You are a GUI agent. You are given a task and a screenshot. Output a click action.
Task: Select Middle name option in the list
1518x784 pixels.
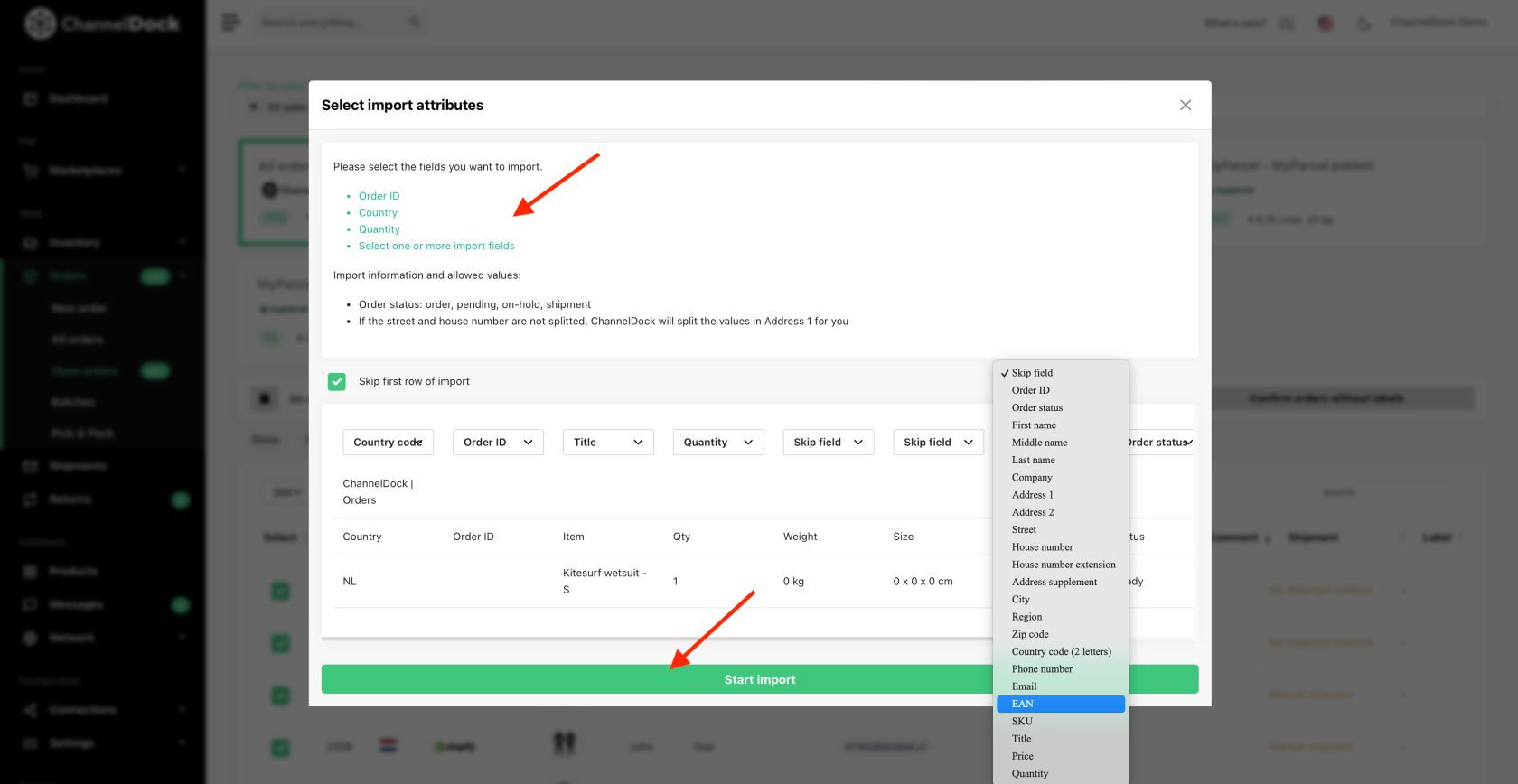coord(1061,443)
